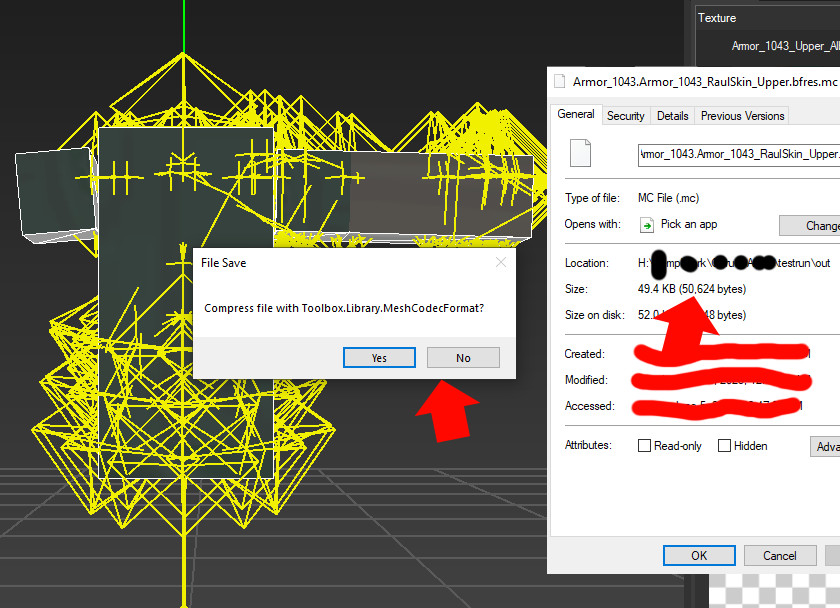This screenshot has width=840, height=608.
Task: Open the Previous Versions tab
Action: click(x=742, y=116)
